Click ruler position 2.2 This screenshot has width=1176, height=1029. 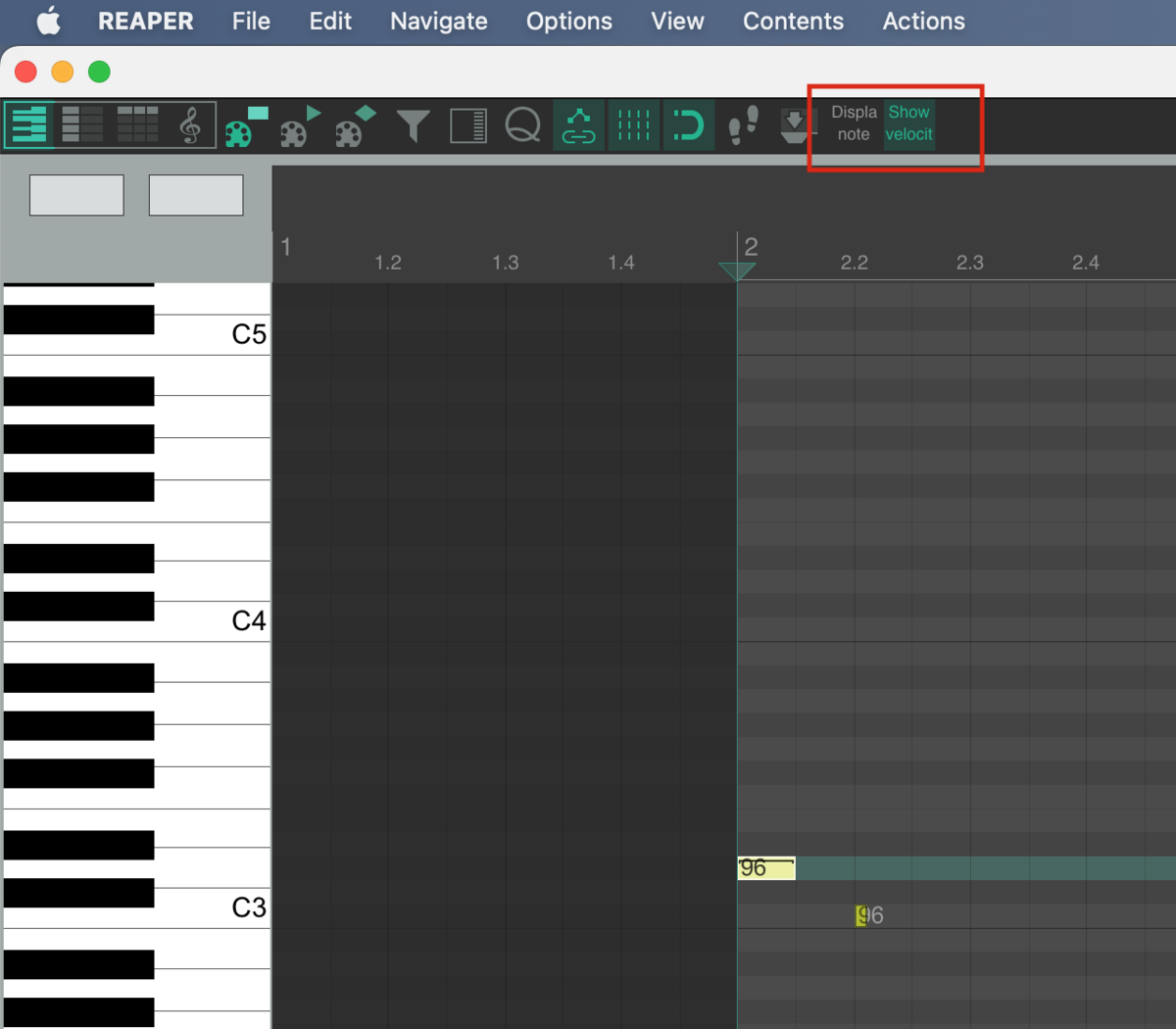point(855,263)
